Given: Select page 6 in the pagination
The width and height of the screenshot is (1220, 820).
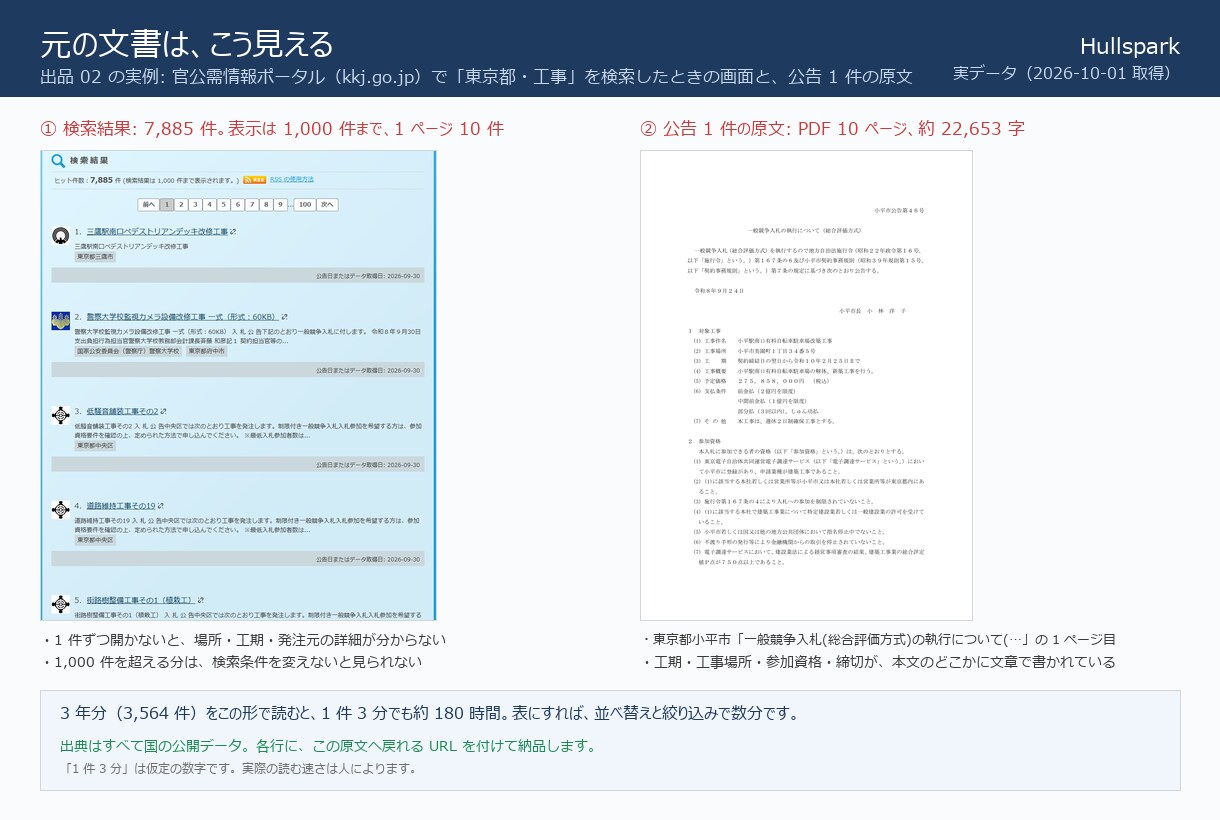Looking at the screenshot, I should tap(238, 205).
